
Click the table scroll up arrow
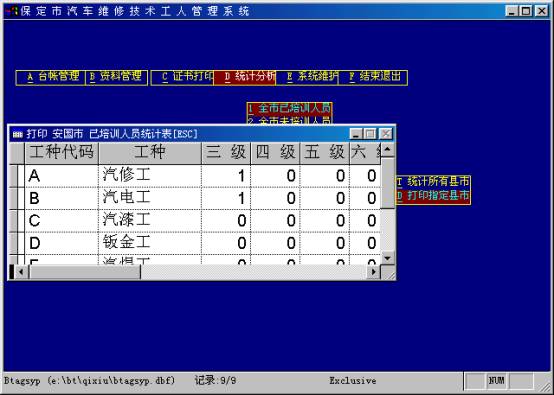(387, 150)
